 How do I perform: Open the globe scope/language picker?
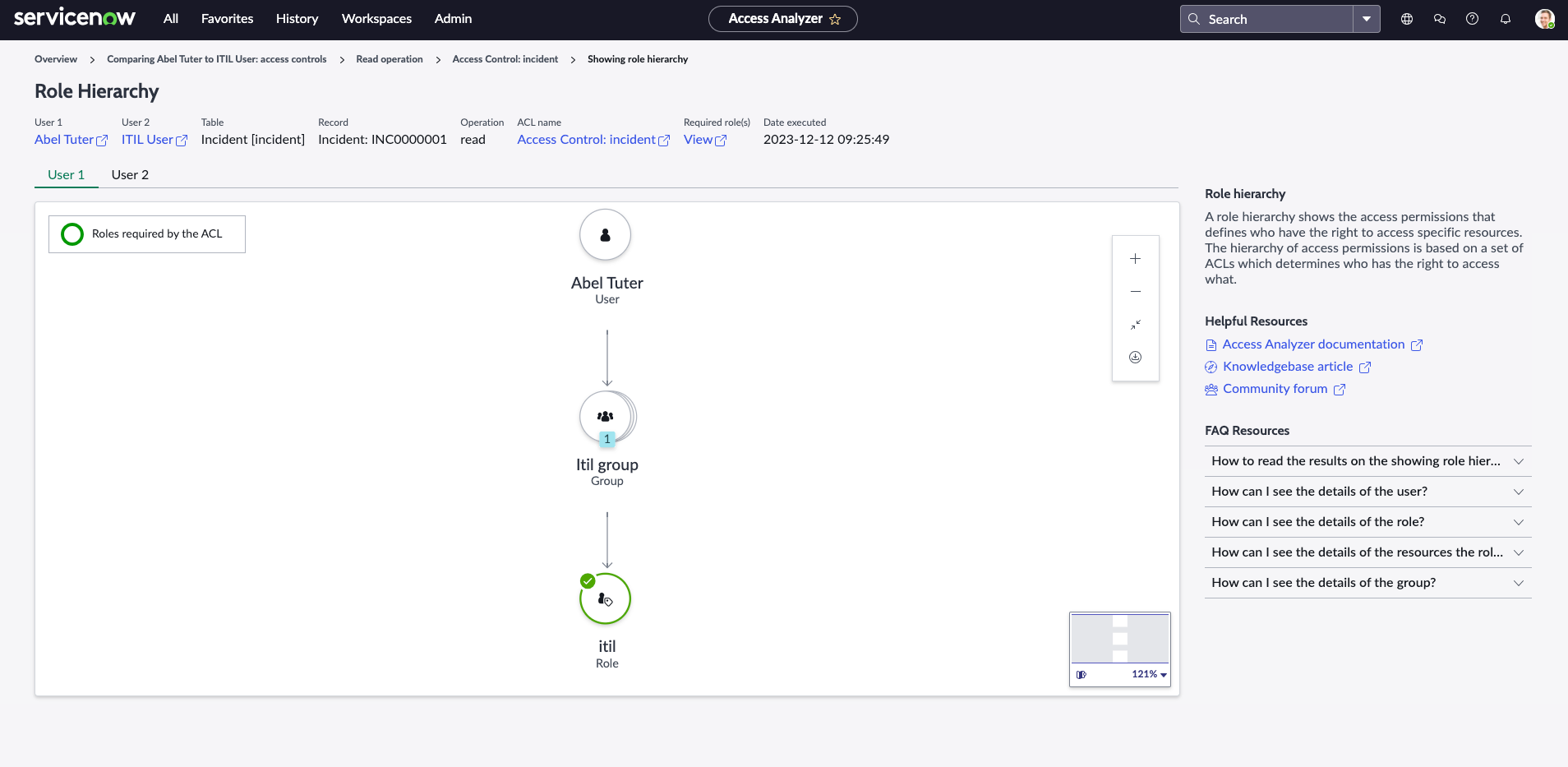(1407, 19)
